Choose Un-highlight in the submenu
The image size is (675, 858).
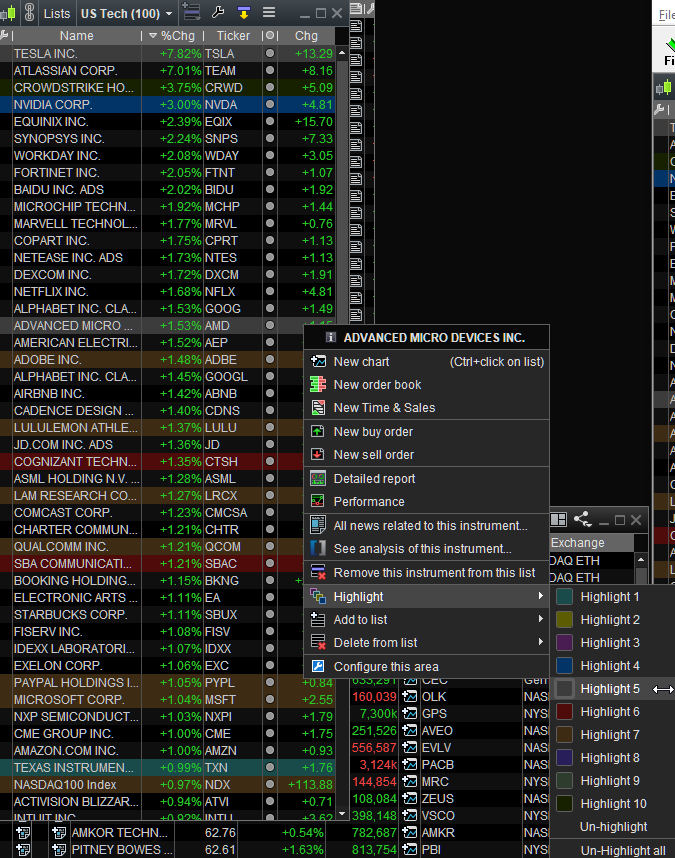(x=613, y=827)
